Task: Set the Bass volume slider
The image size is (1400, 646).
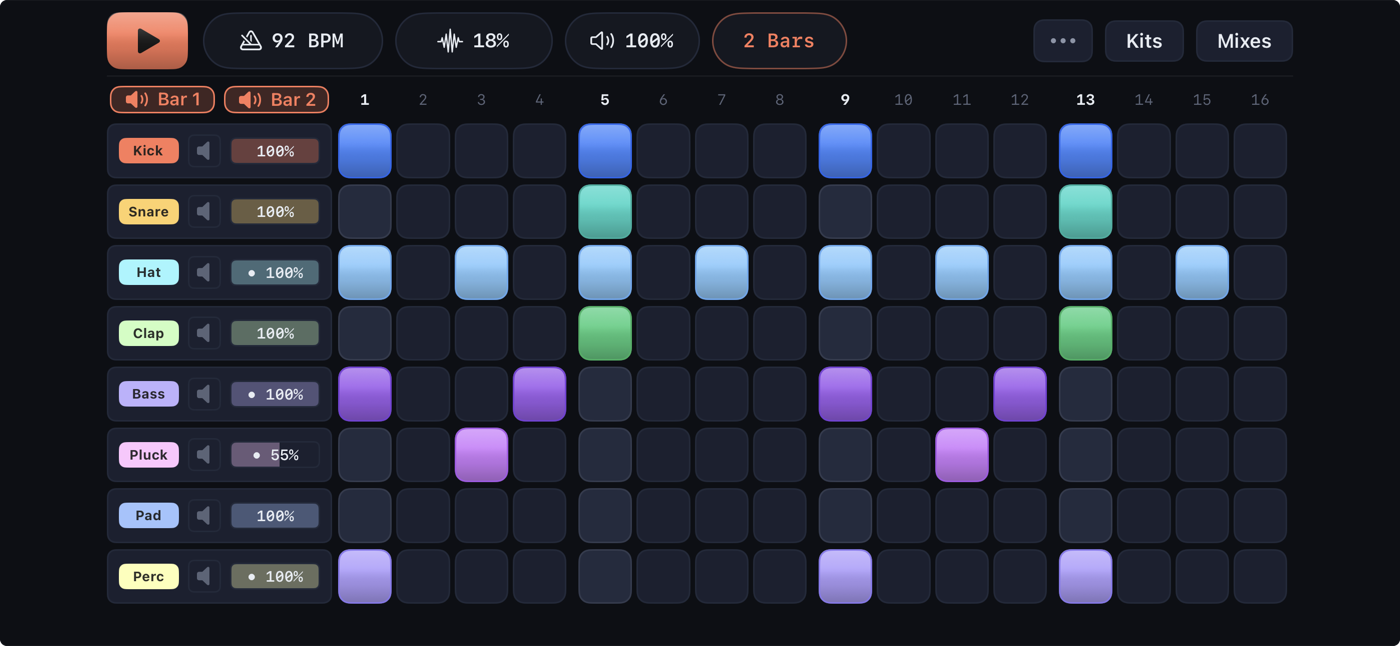Action: point(275,394)
